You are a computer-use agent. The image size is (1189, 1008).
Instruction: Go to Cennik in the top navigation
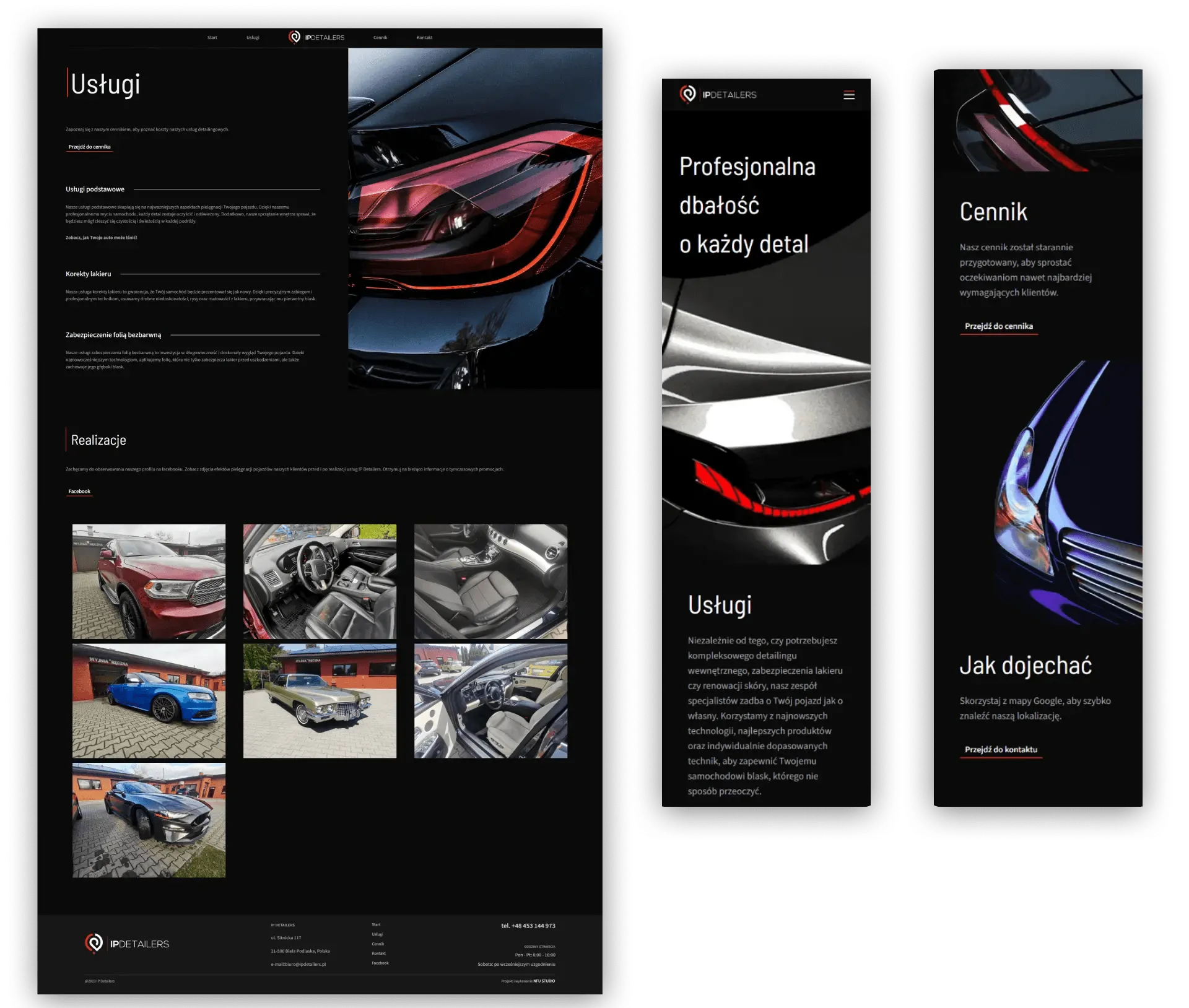(x=380, y=38)
